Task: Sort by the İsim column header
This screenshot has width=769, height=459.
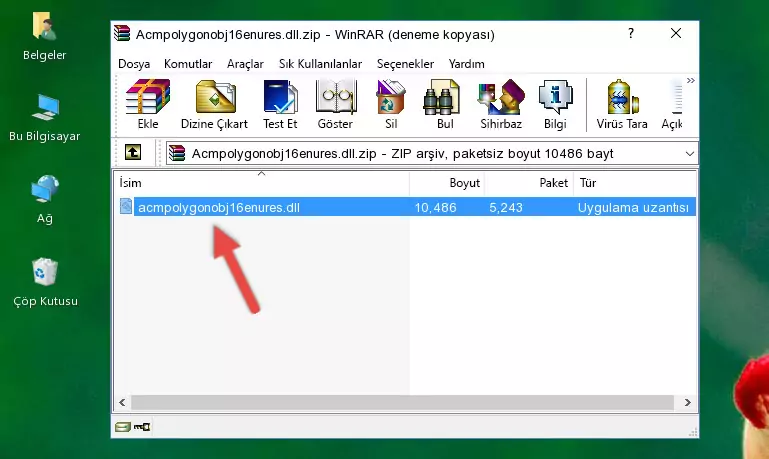Action: pos(262,183)
